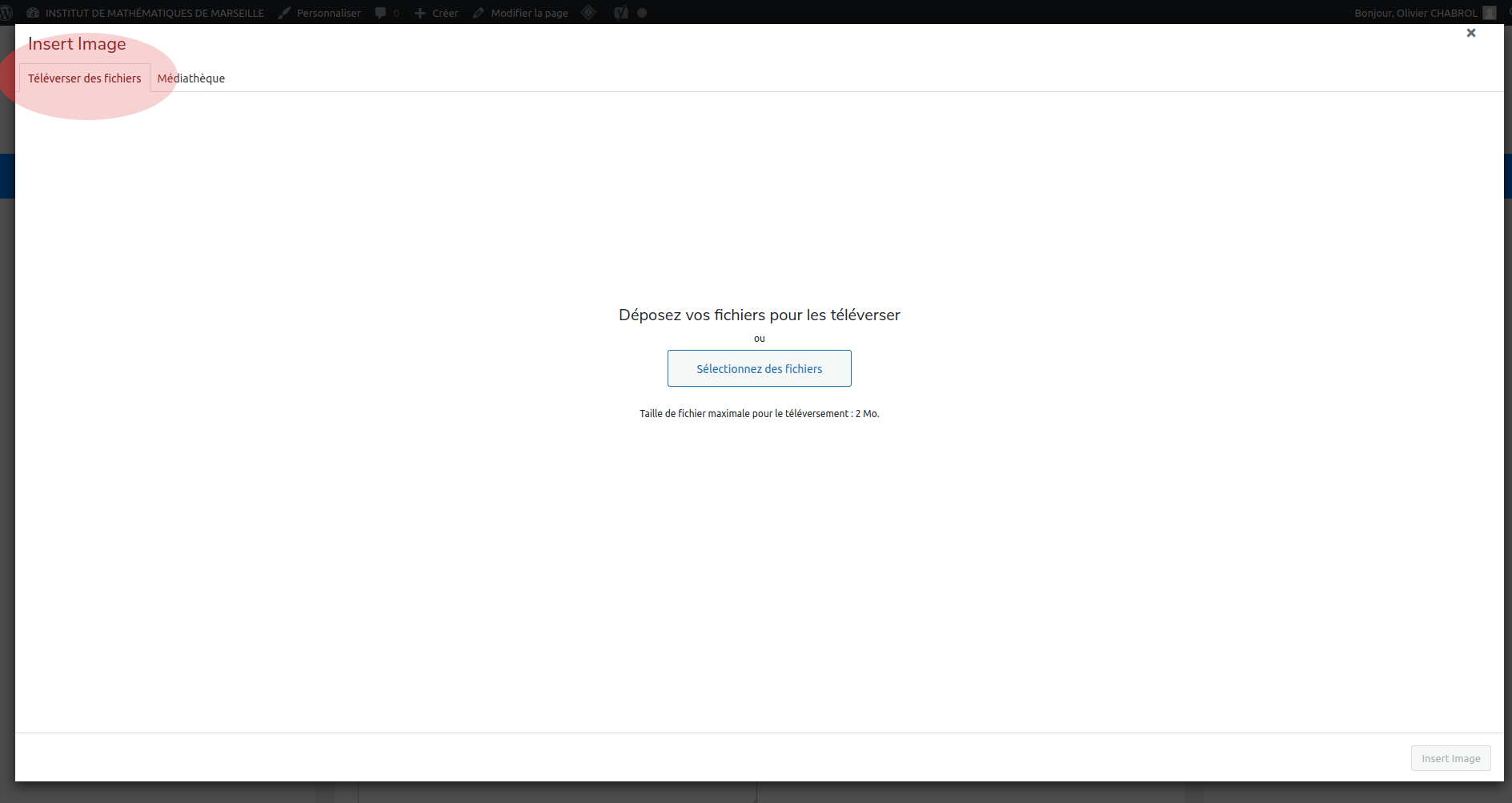Select the Téléverser des fichiers tab

pos(84,78)
